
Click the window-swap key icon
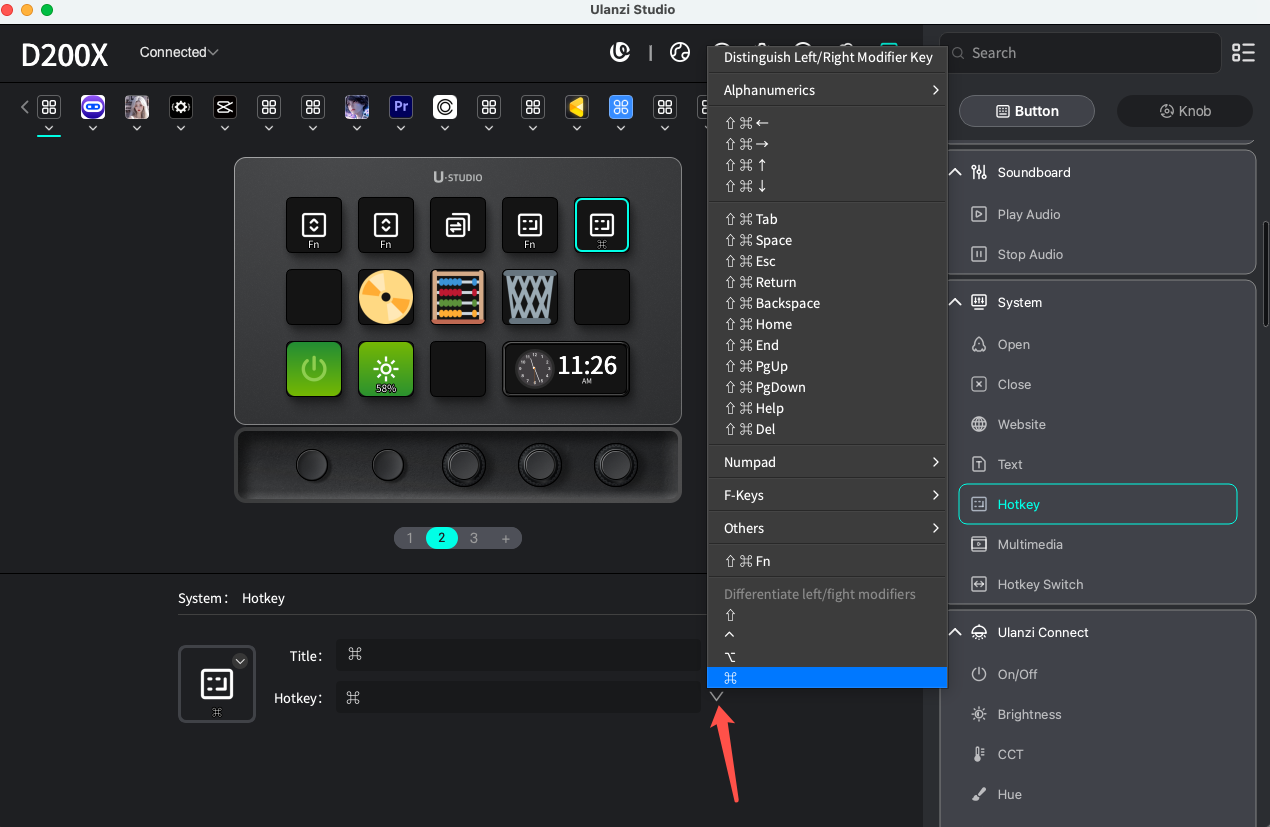458,225
